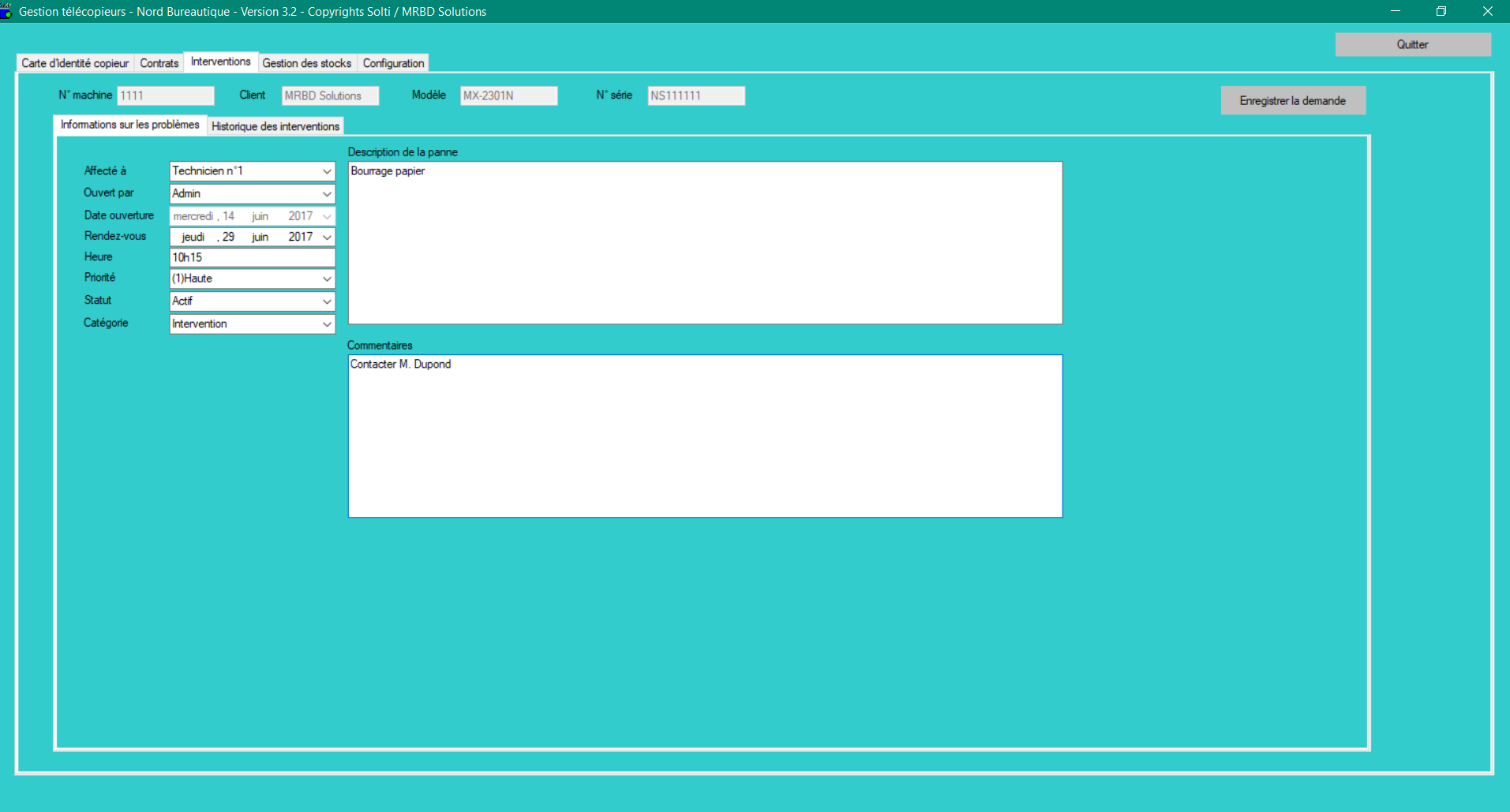Viewport: 1510px width, 812px height.
Task: Click the app icon in title bar
Action: click(6, 11)
